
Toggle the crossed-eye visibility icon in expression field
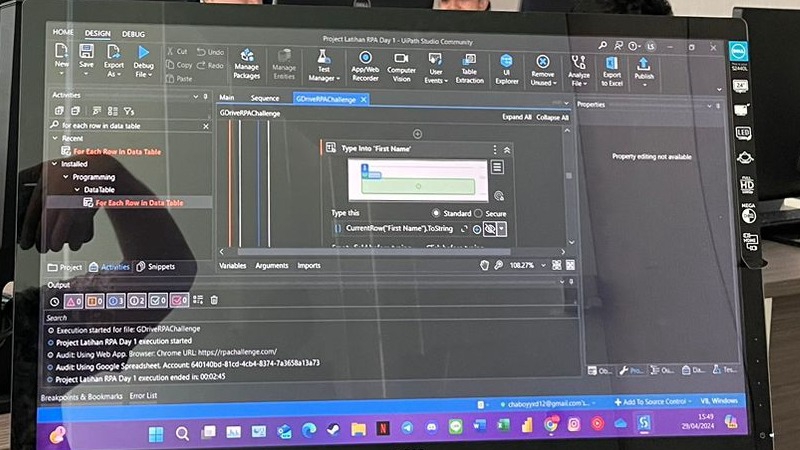[x=490, y=229]
